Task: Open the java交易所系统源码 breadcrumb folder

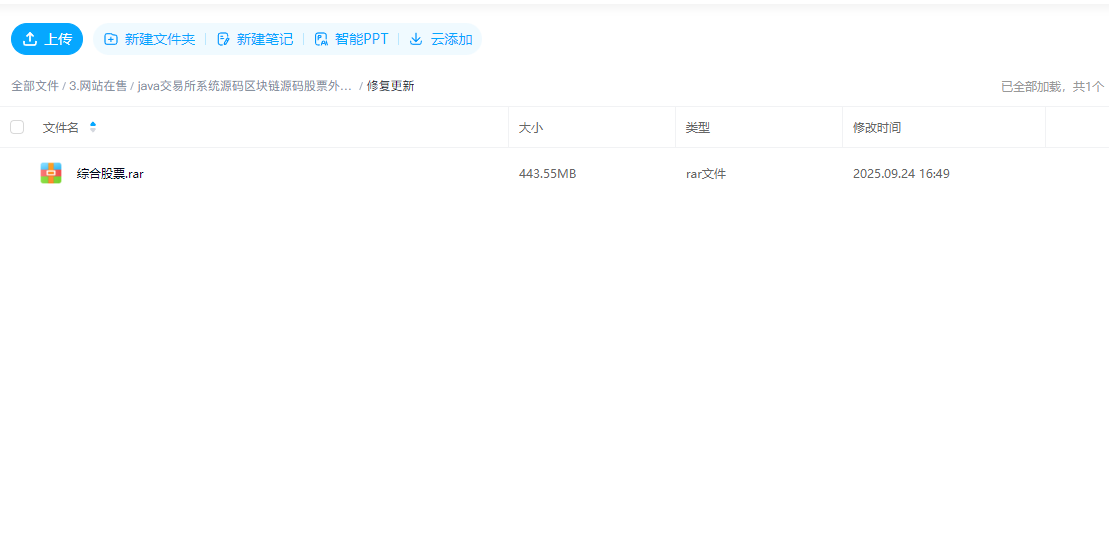Action: [x=245, y=86]
